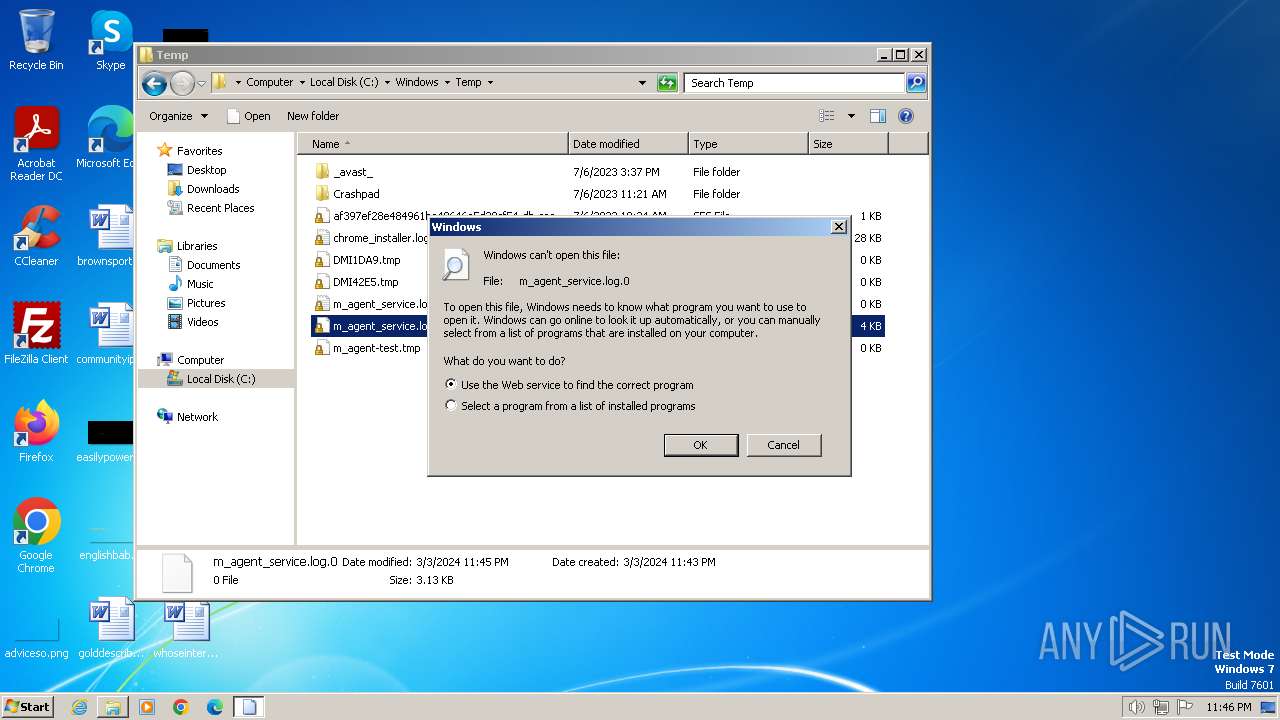Open Explorer help question mark
Screen dimensions: 1280x720
click(x=906, y=116)
